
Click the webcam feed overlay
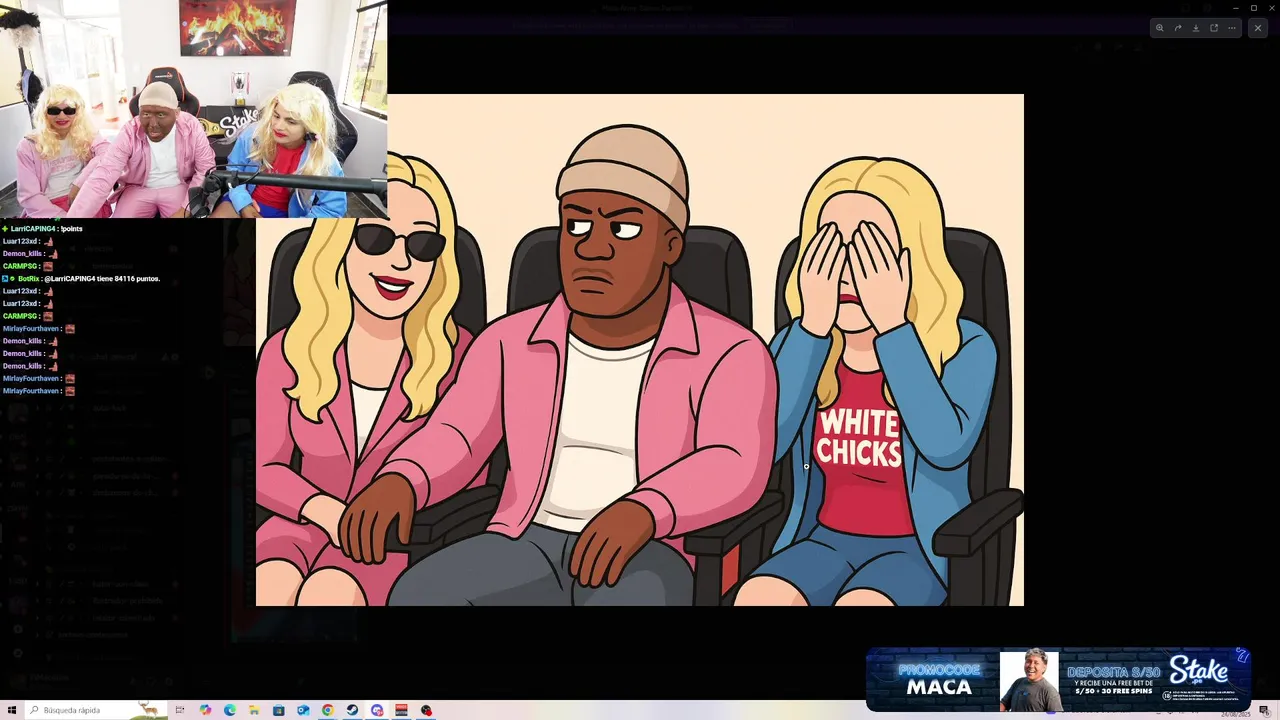pos(193,109)
